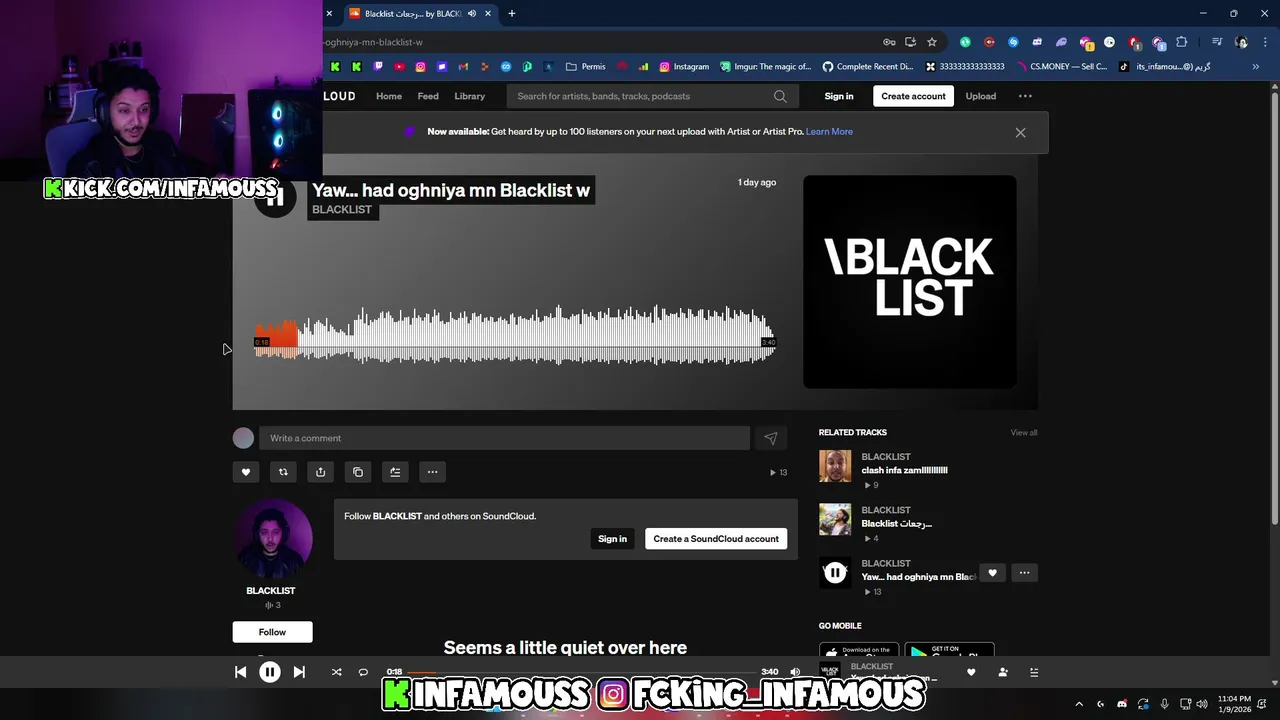Add the track to Next up

pyautogui.click(x=395, y=472)
